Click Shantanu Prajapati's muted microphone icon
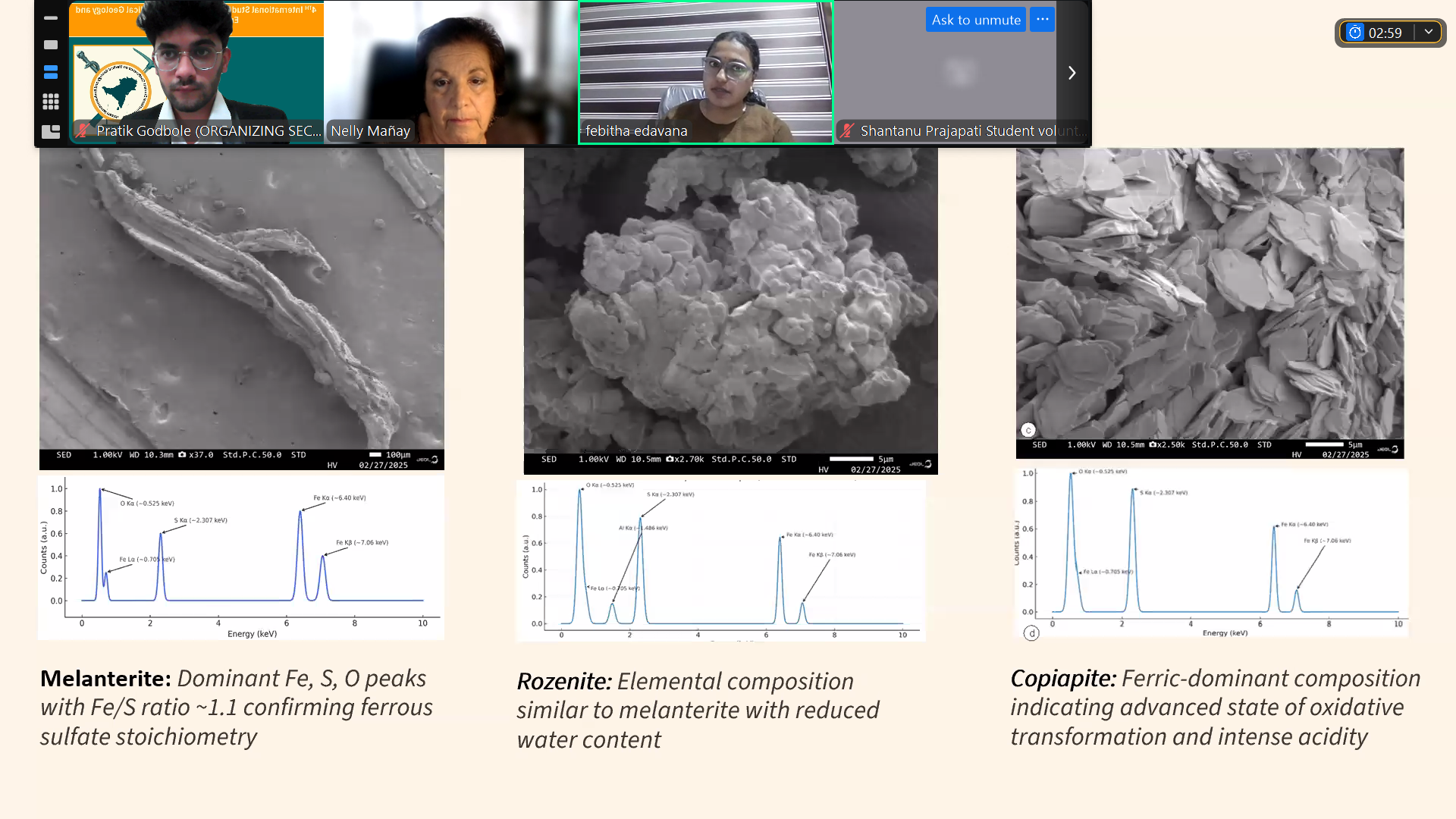This screenshot has height=819, width=1456. 847,130
